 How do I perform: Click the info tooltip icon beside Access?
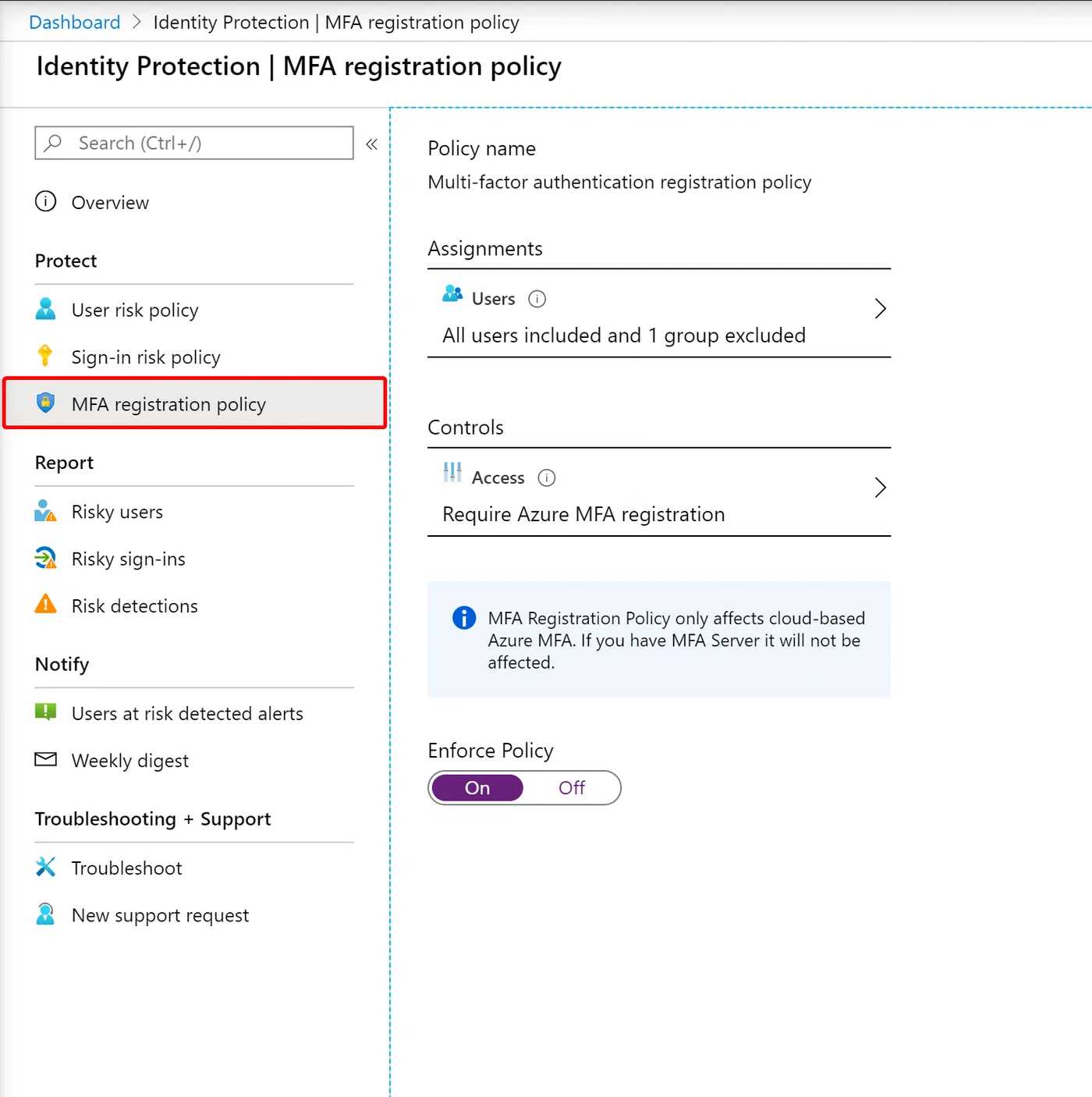point(547,477)
